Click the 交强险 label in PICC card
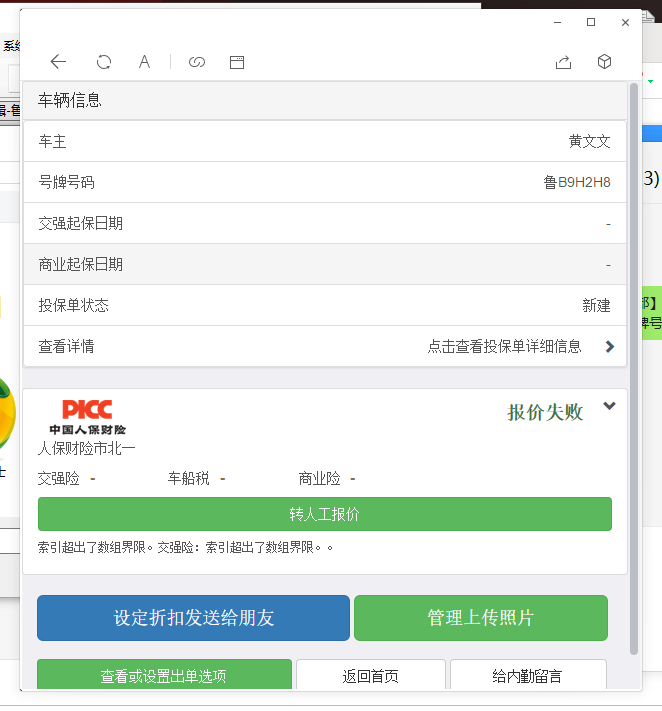This screenshot has height=711, width=662. (58, 478)
